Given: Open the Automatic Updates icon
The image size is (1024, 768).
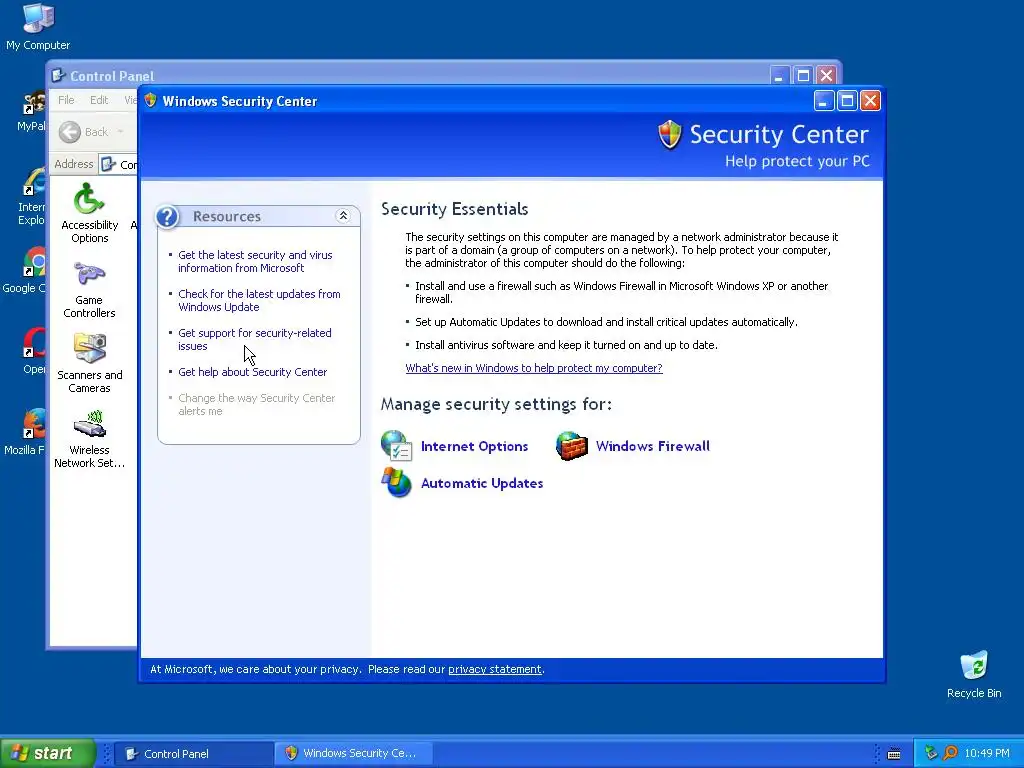Looking at the screenshot, I should [396, 483].
